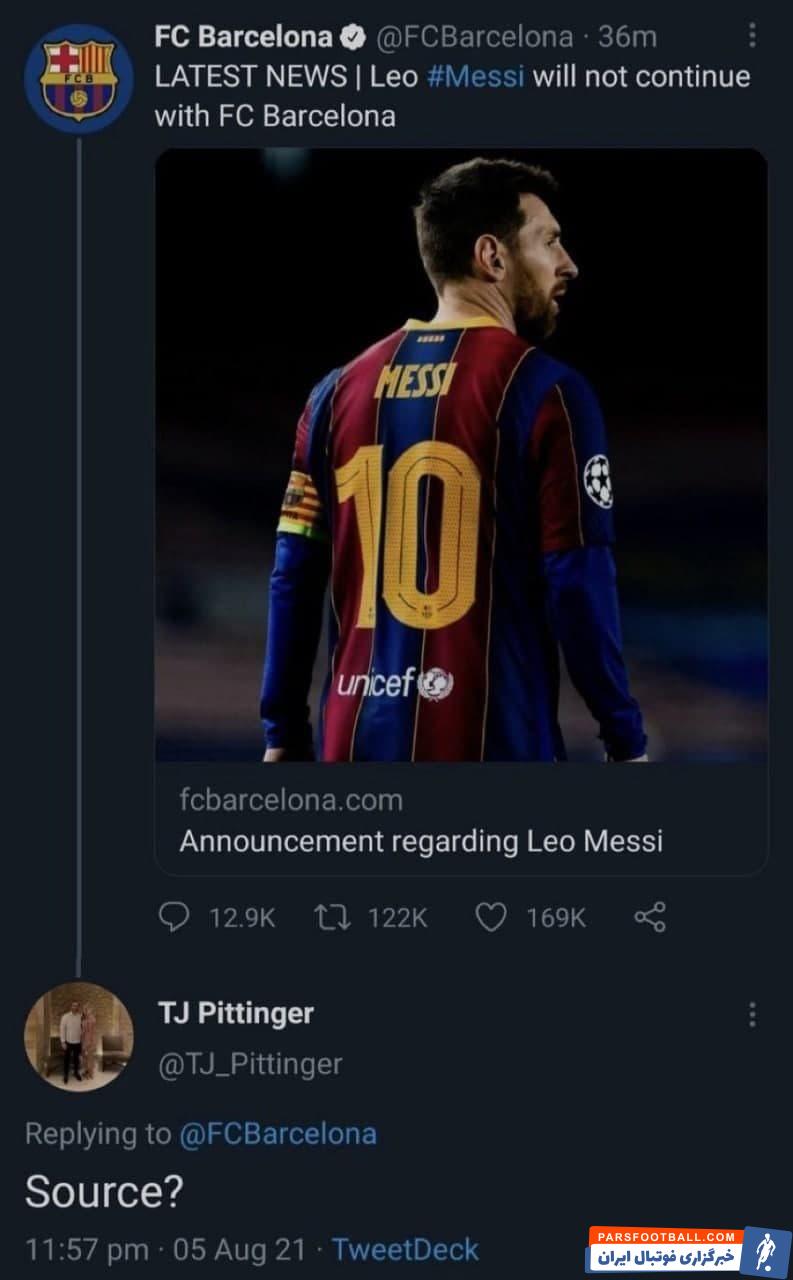The width and height of the screenshot is (793, 1280).
Task: Click the #Messi hashtag
Action: (x=475, y=77)
